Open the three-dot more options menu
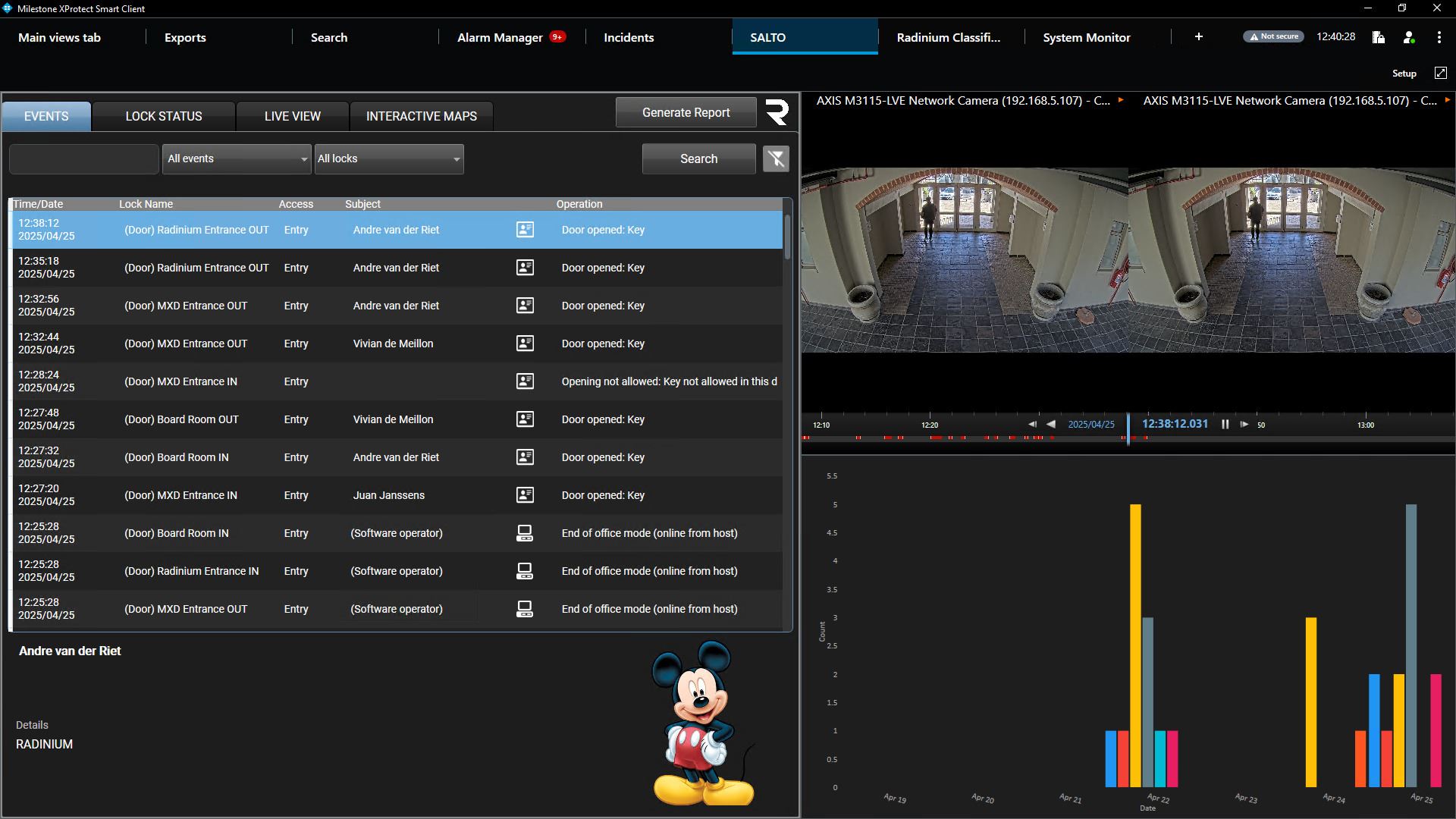Viewport: 1456px width, 819px height. coord(1439,37)
